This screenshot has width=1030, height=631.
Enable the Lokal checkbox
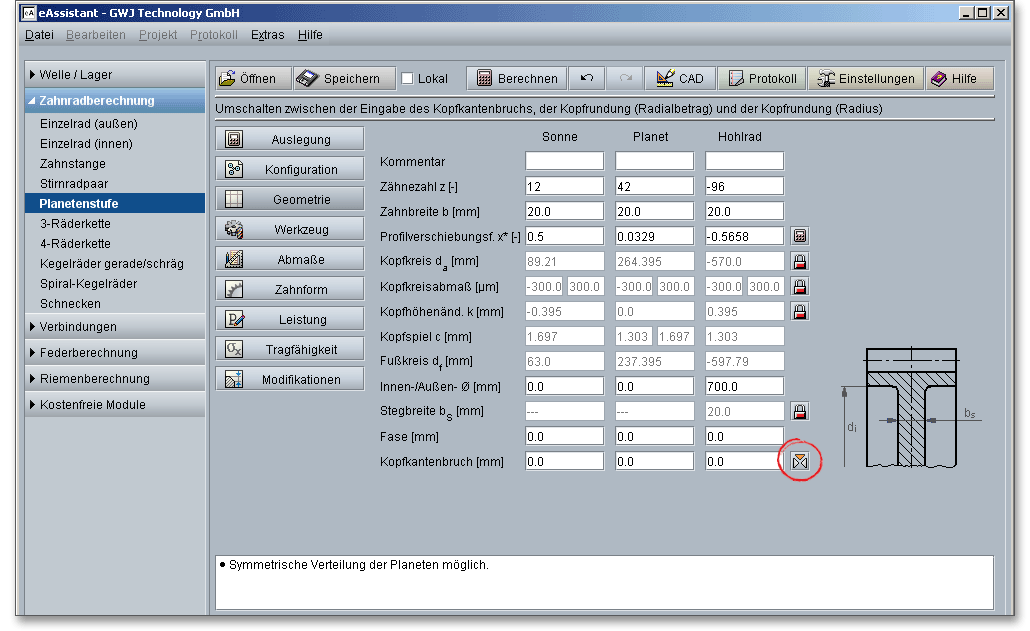point(408,79)
